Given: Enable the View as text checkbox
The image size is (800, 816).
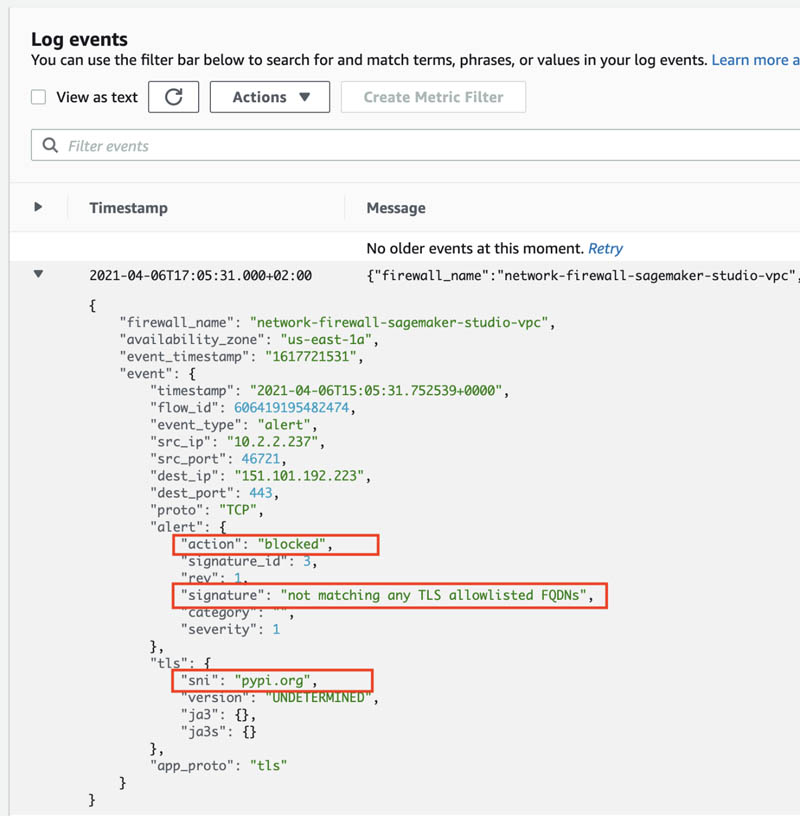Looking at the screenshot, I should tap(39, 97).
